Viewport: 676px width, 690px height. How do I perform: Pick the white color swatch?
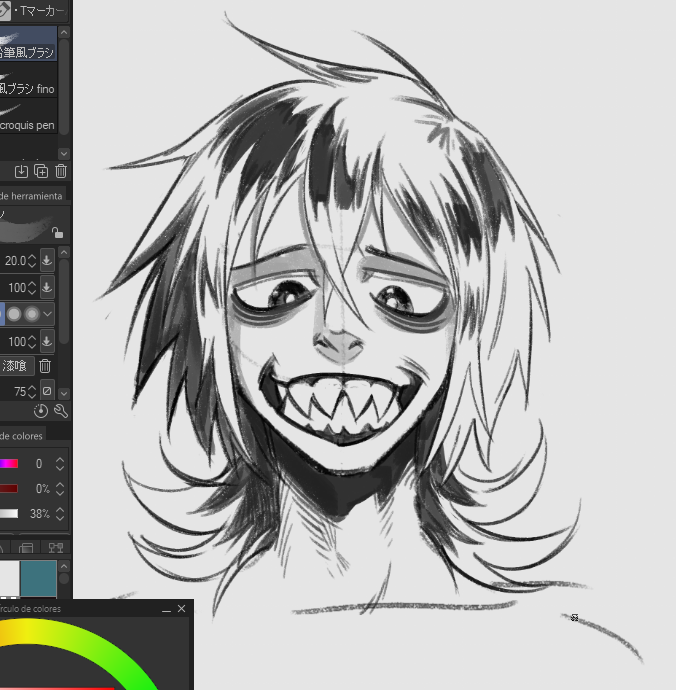10,578
